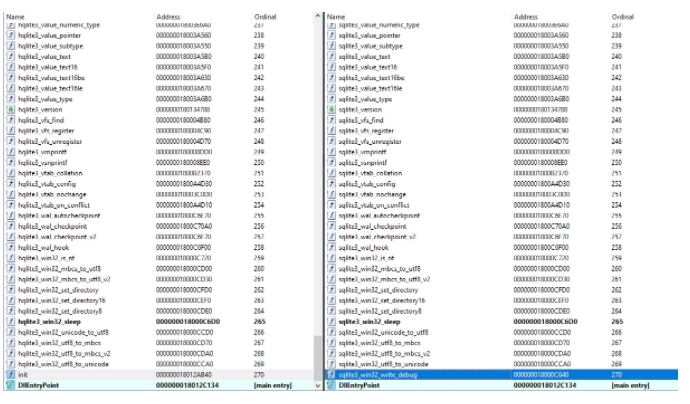Select the hqlite3_win32_set_directory16 export
This screenshot has height=404, width=690.
[158, 301]
